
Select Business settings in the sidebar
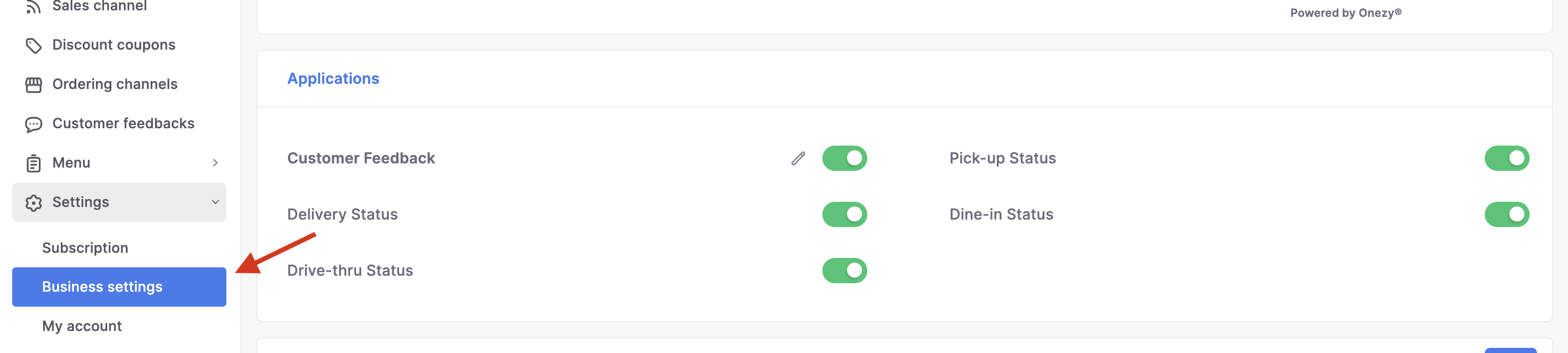[119, 287]
